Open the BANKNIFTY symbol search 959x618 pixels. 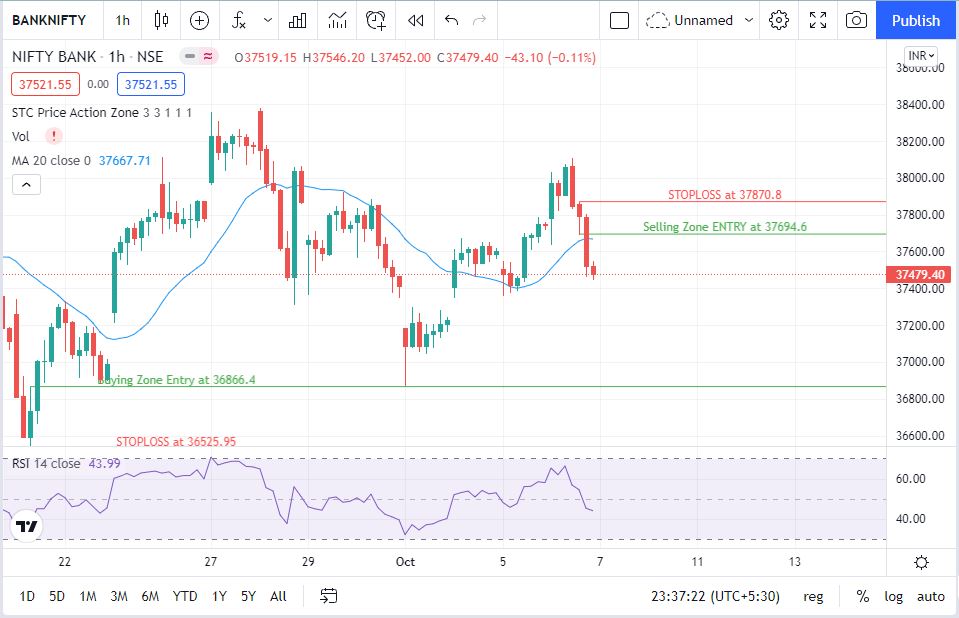(x=49, y=20)
